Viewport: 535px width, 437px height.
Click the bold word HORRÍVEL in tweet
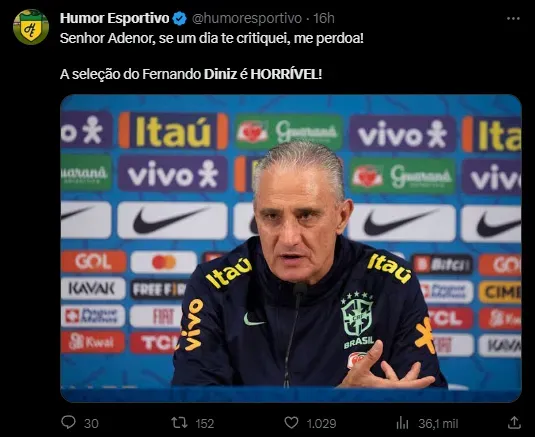coord(286,74)
